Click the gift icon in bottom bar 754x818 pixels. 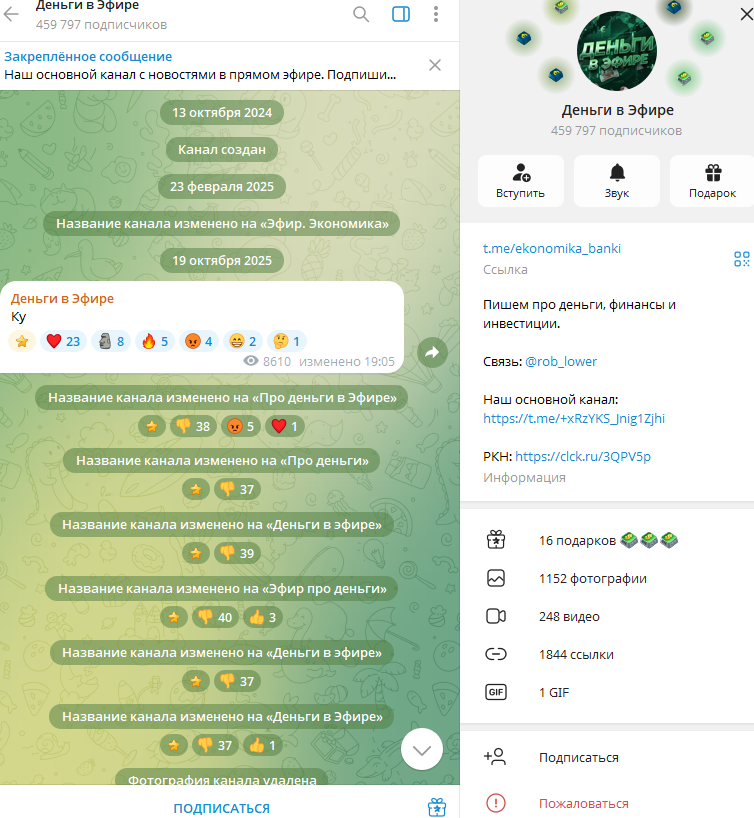(x=437, y=807)
